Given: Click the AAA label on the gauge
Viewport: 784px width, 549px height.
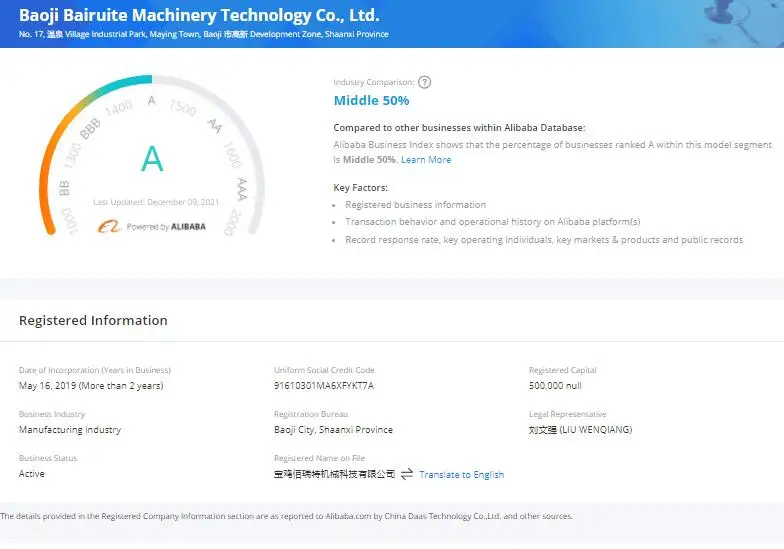Looking at the screenshot, I should 242,189.
